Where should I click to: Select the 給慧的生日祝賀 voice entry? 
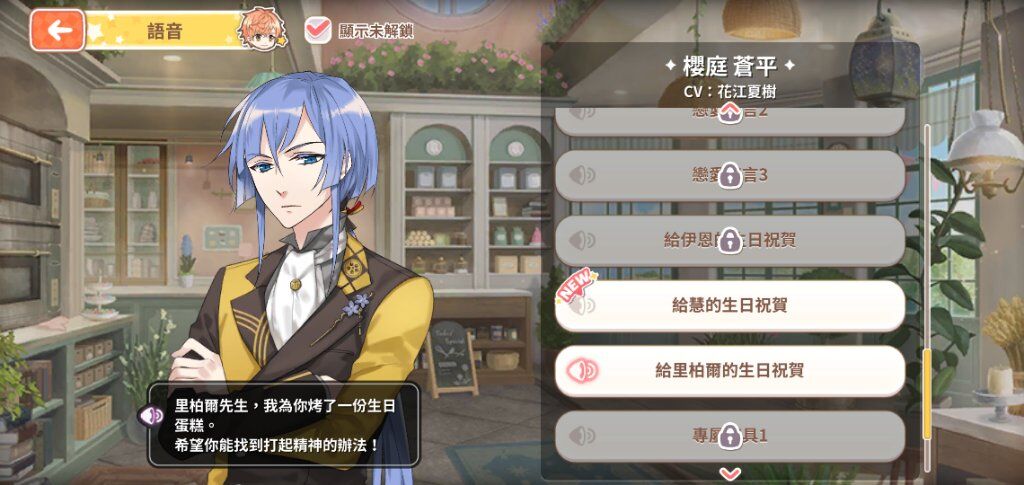(x=729, y=305)
